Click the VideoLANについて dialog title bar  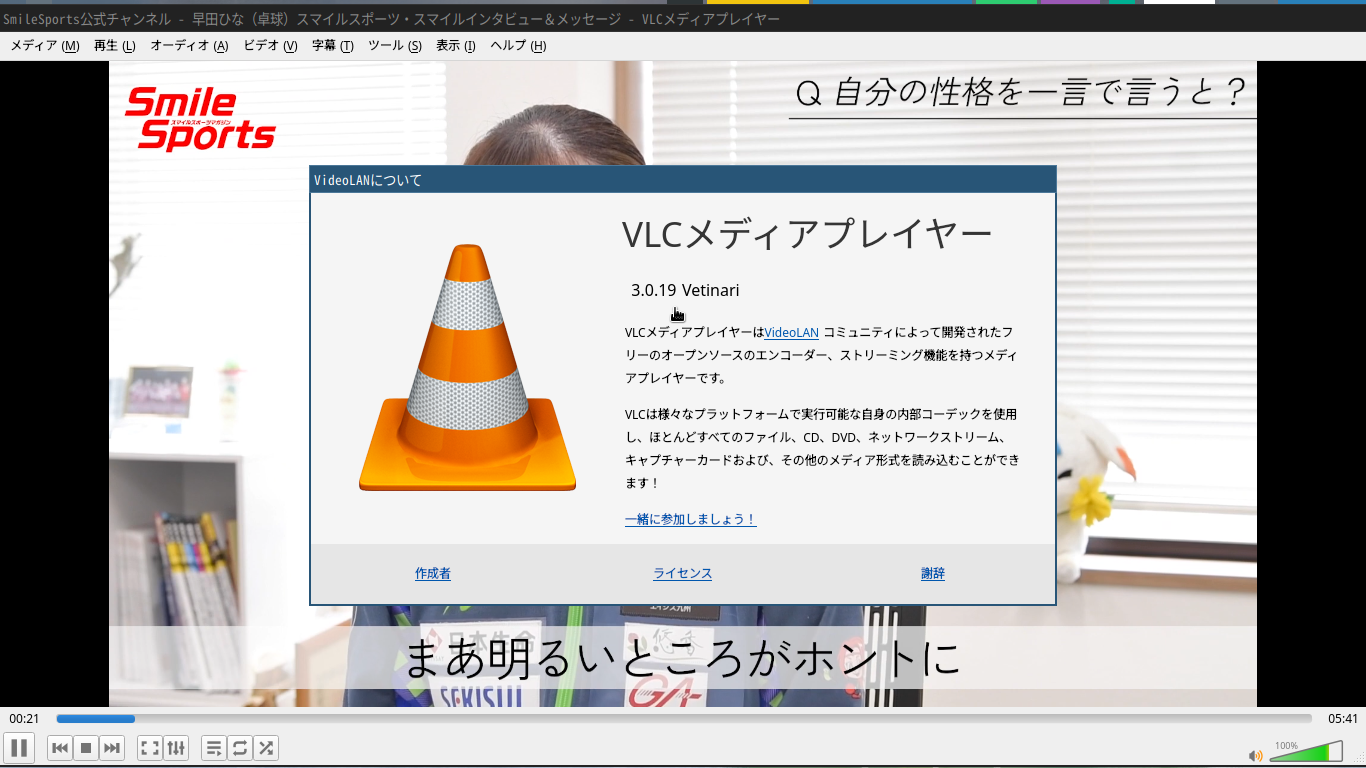tap(683, 180)
